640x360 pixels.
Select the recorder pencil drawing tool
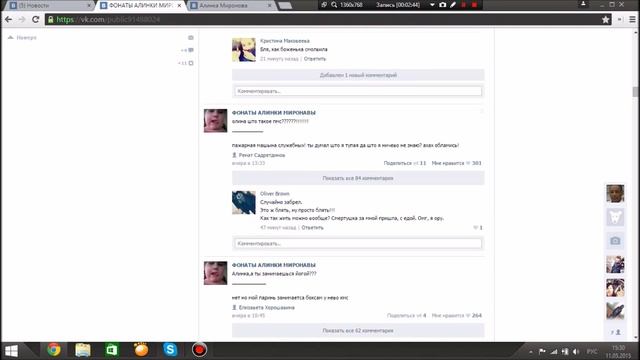tap(453, 5)
